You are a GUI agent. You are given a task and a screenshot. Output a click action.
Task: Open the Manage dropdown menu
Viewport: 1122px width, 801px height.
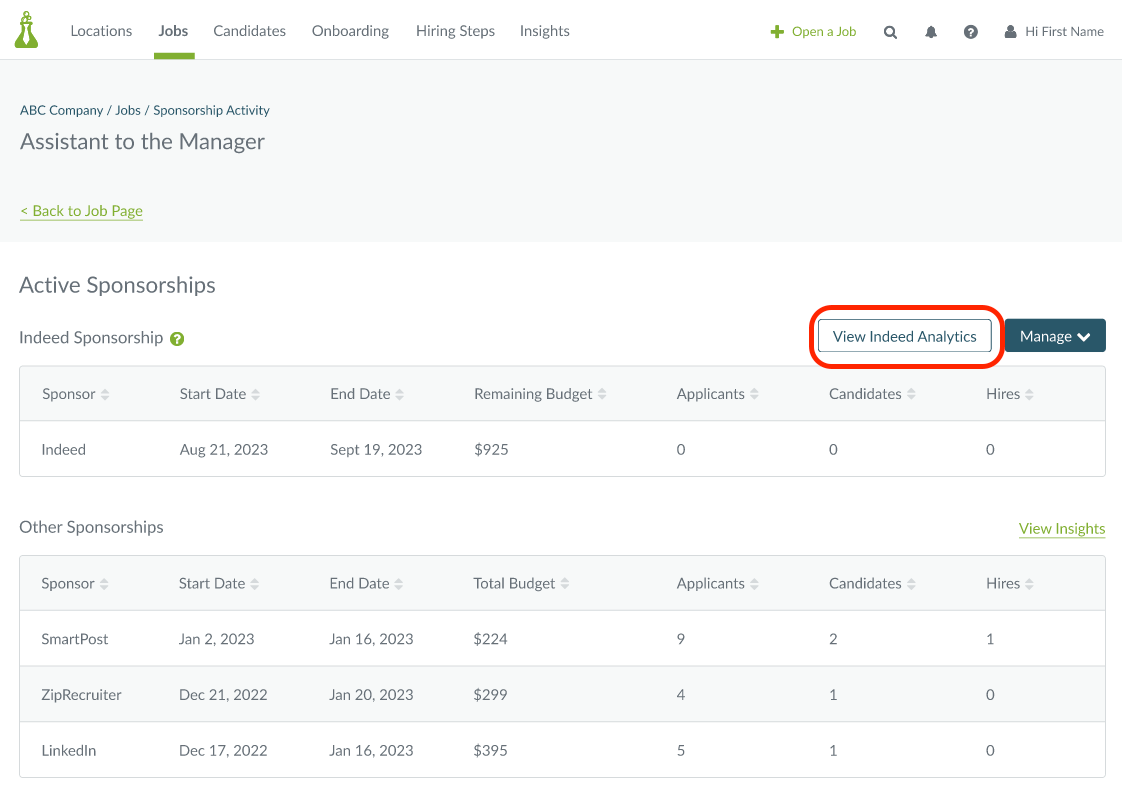point(1054,335)
